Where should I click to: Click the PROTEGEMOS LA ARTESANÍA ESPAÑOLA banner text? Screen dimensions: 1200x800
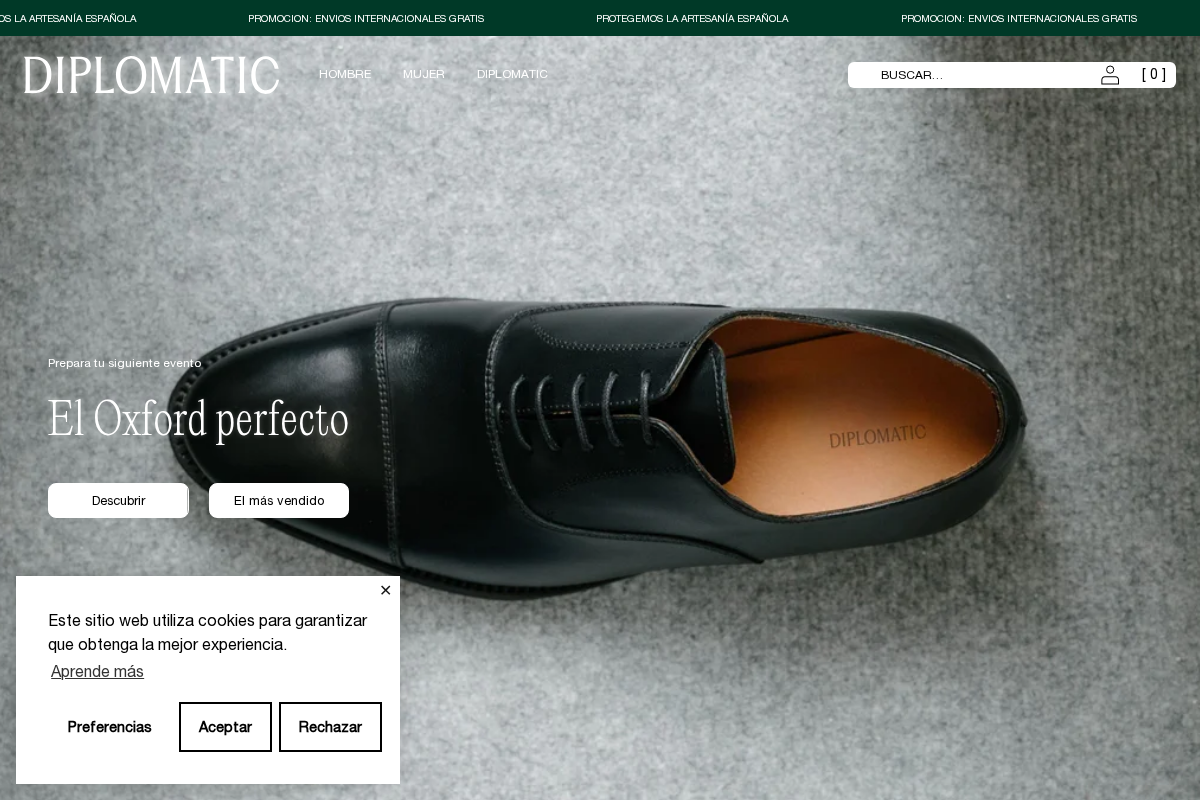(x=692, y=18)
